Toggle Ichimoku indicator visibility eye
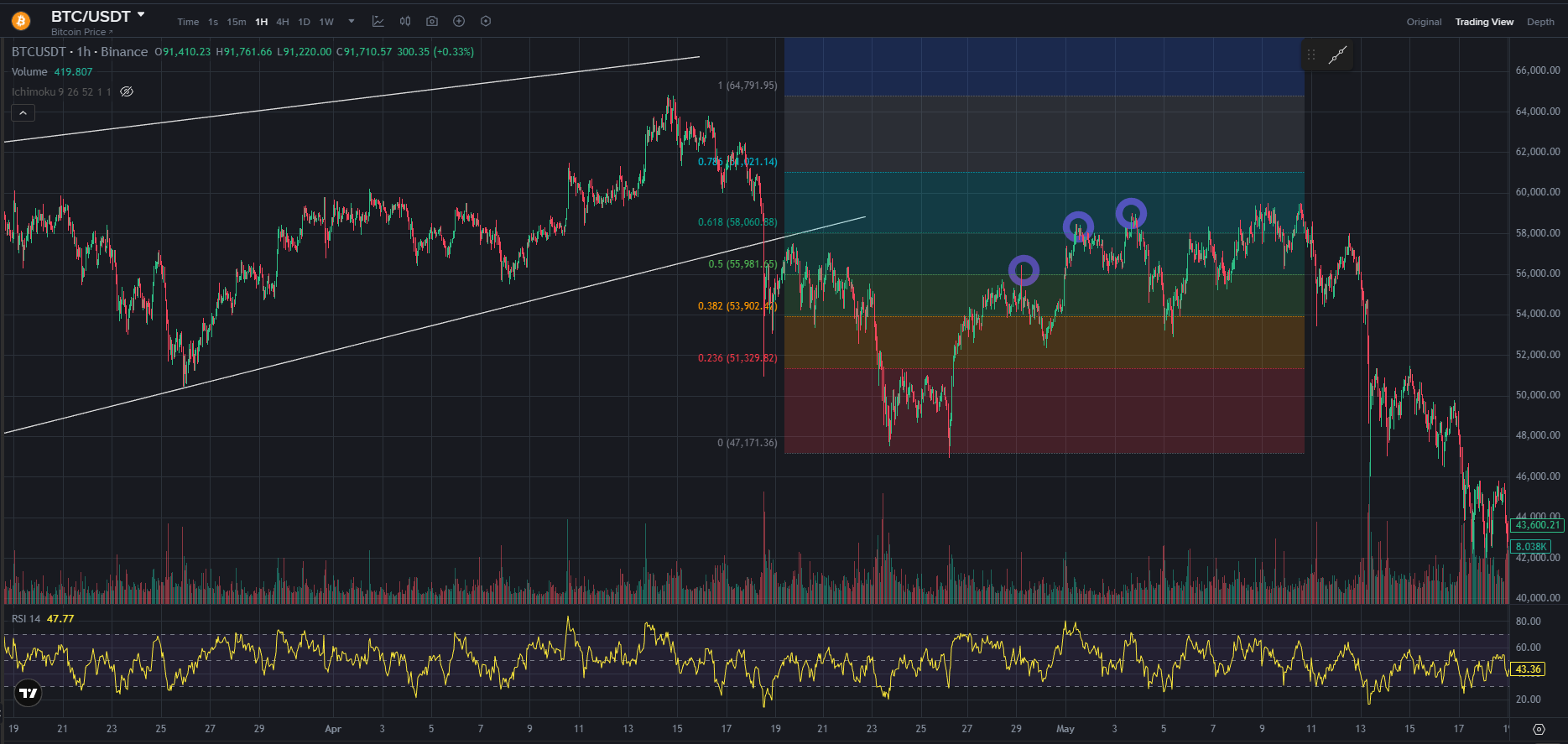Screen dimensions: 1568x744 click(127, 91)
